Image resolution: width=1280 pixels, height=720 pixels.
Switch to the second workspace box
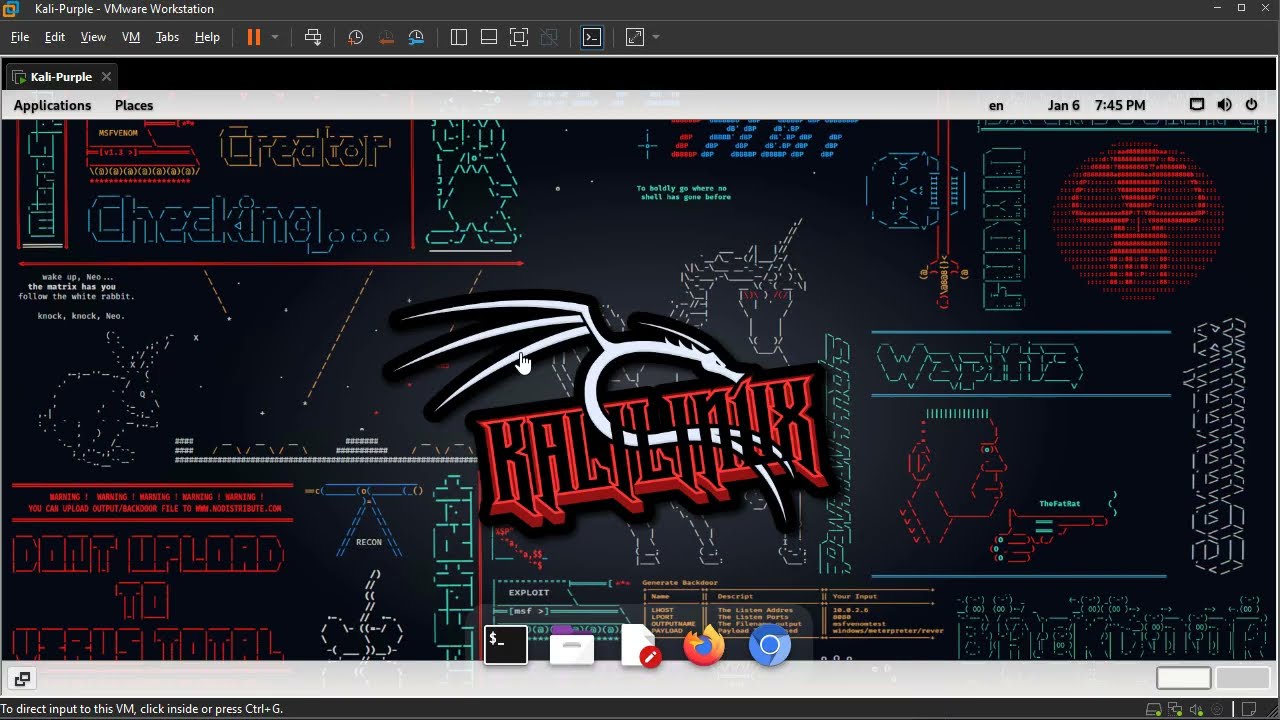click(x=1242, y=678)
